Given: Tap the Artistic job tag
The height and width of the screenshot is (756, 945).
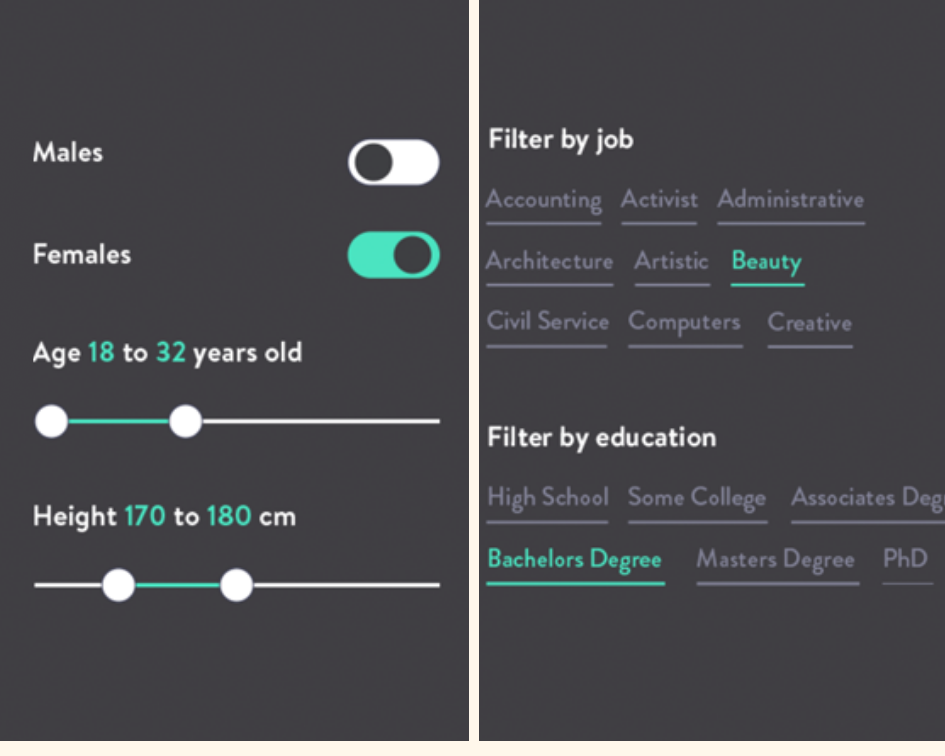Looking at the screenshot, I should coord(671,261).
